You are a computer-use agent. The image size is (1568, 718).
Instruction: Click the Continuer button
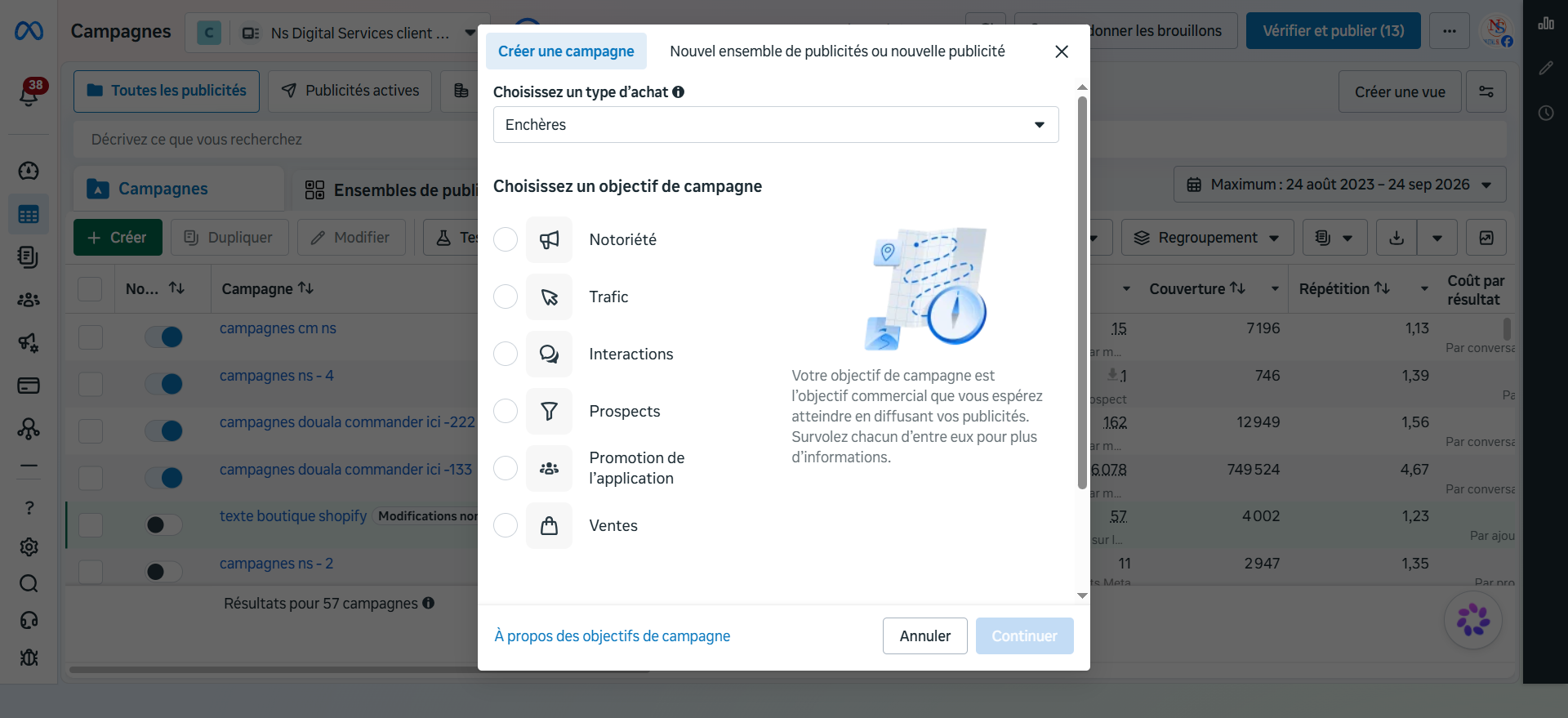[1025, 636]
